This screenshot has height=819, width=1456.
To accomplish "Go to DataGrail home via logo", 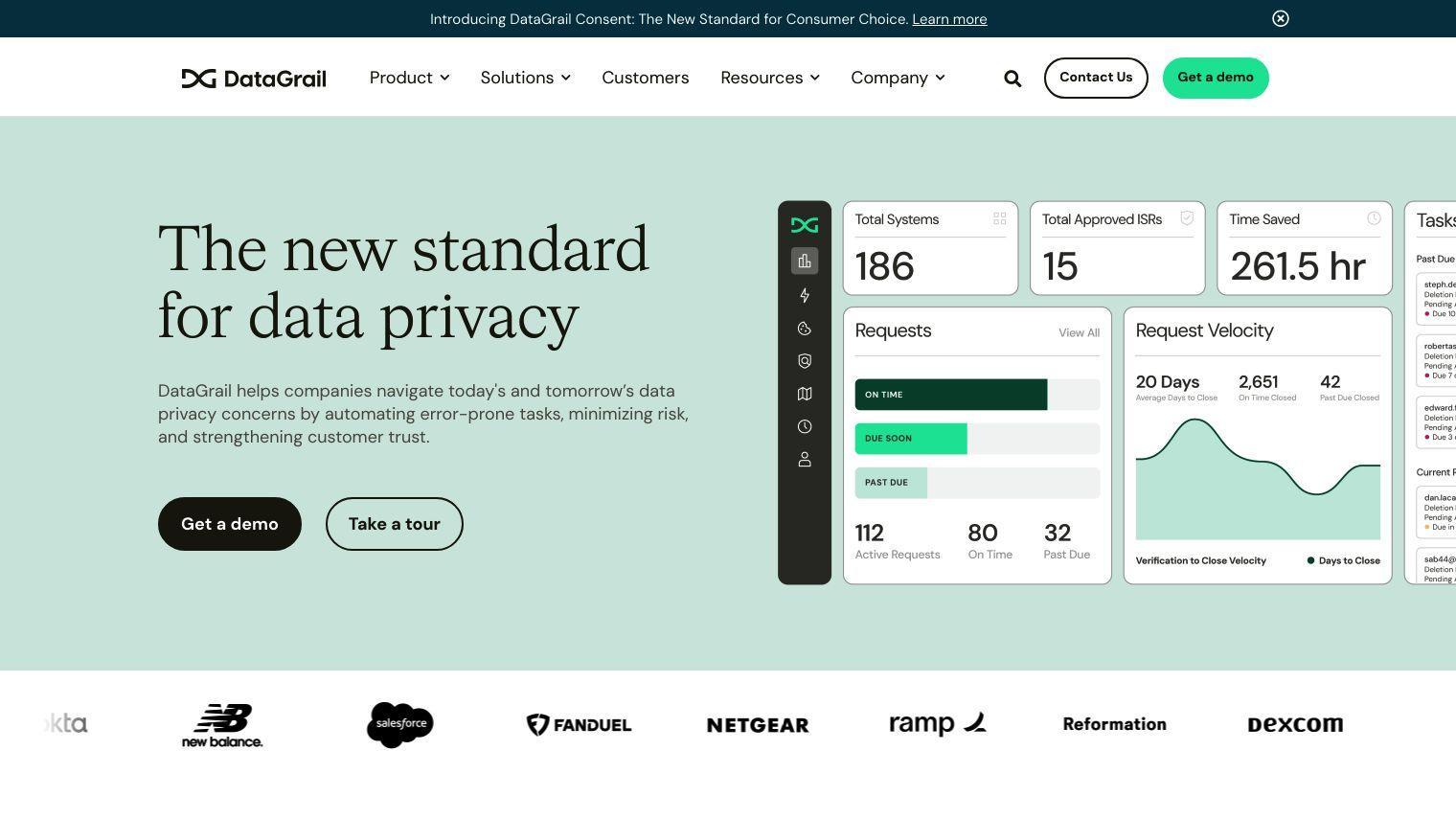I will tap(254, 78).
